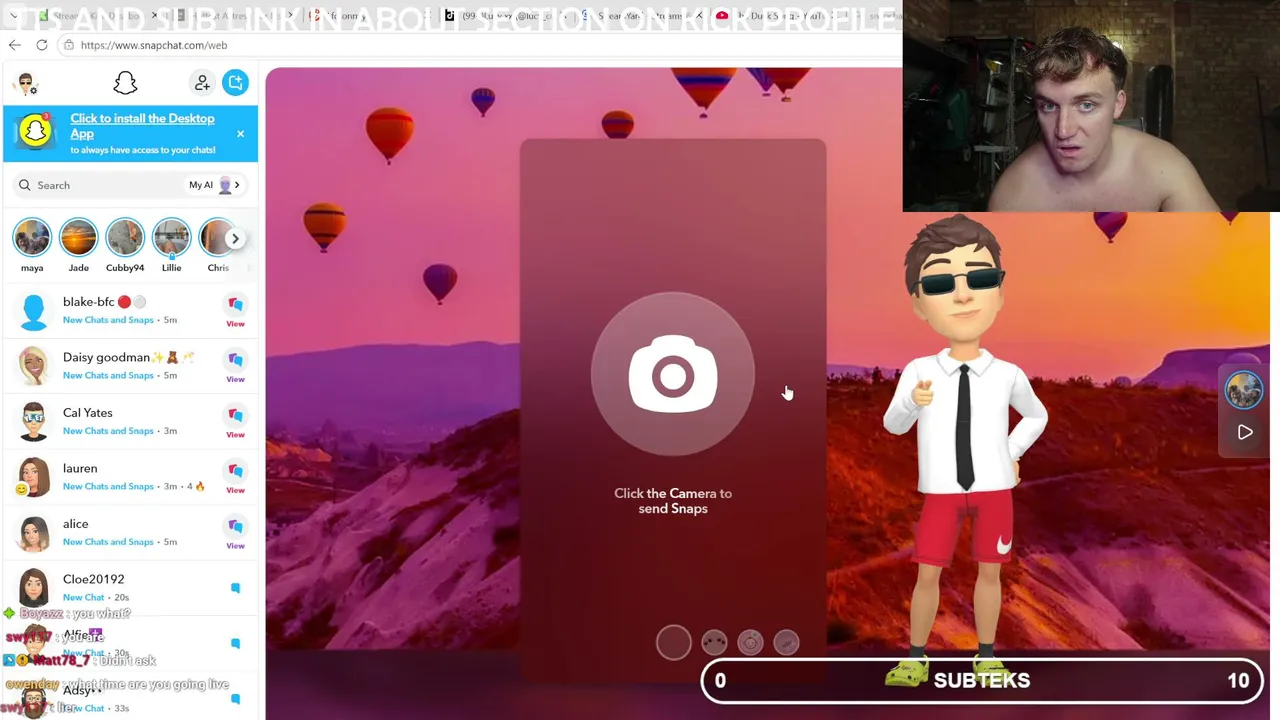View the new snap from Daisy goodman

[235, 366]
